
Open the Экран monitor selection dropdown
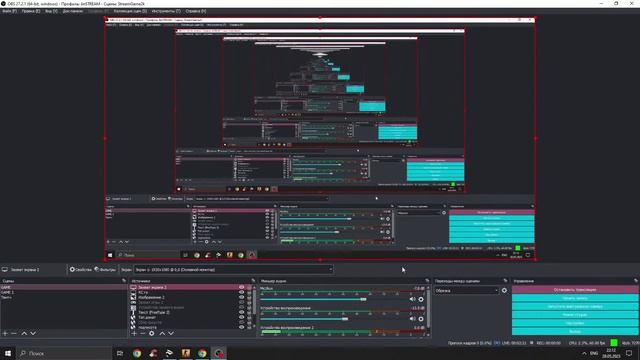click(233, 269)
